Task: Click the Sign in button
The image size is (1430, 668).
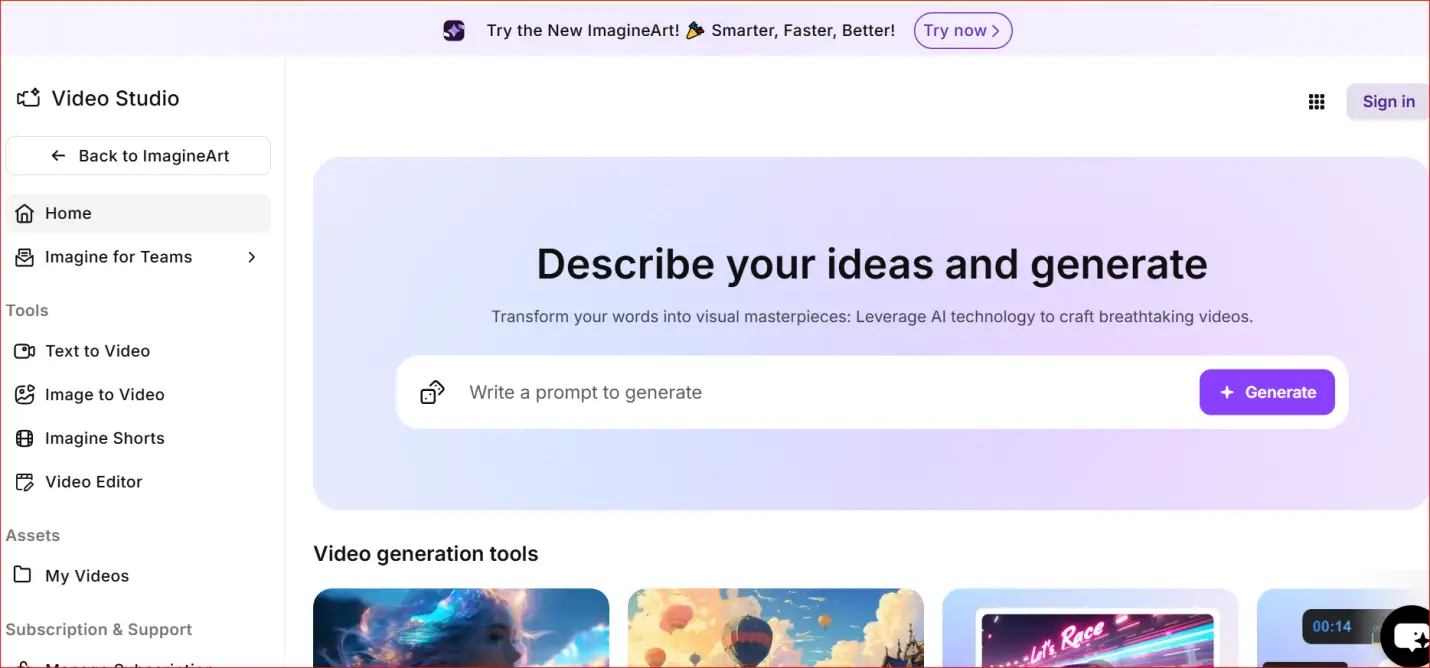Action: tap(1387, 101)
